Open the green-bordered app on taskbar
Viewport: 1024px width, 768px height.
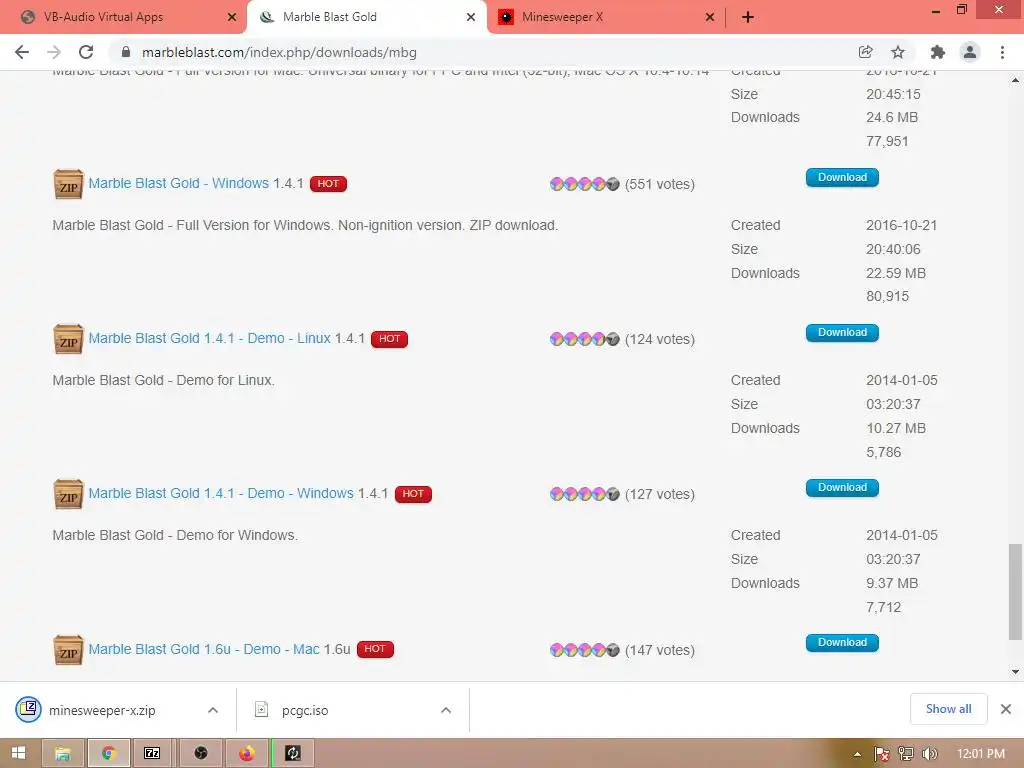293,754
